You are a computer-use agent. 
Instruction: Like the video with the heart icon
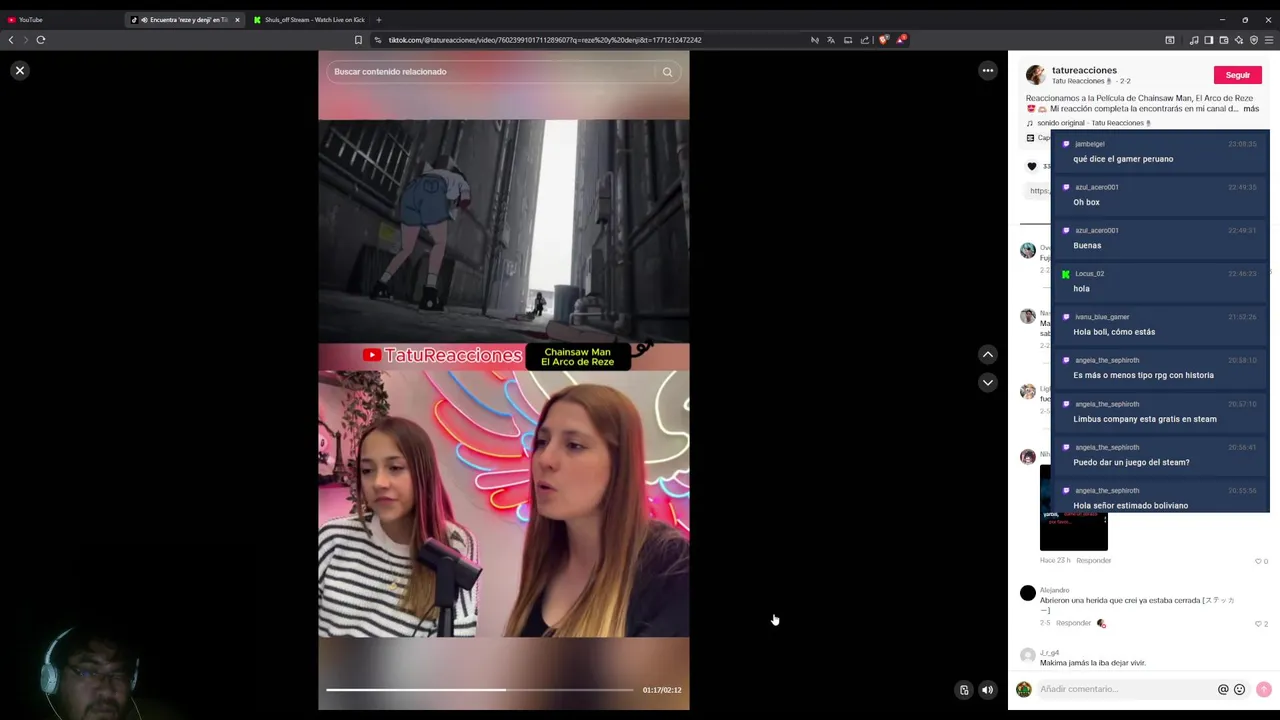[x=1032, y=166]
